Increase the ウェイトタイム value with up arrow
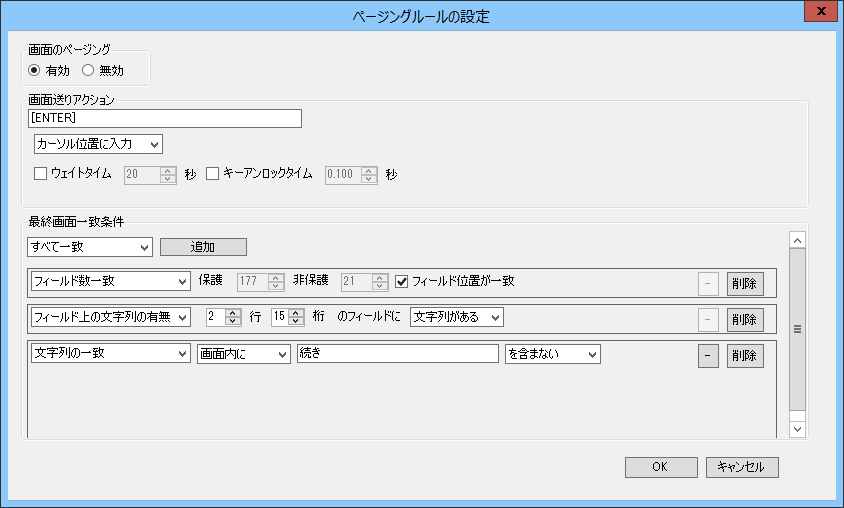Image resolution: width=844 pixels, height=508 pixels. [168, 170]
